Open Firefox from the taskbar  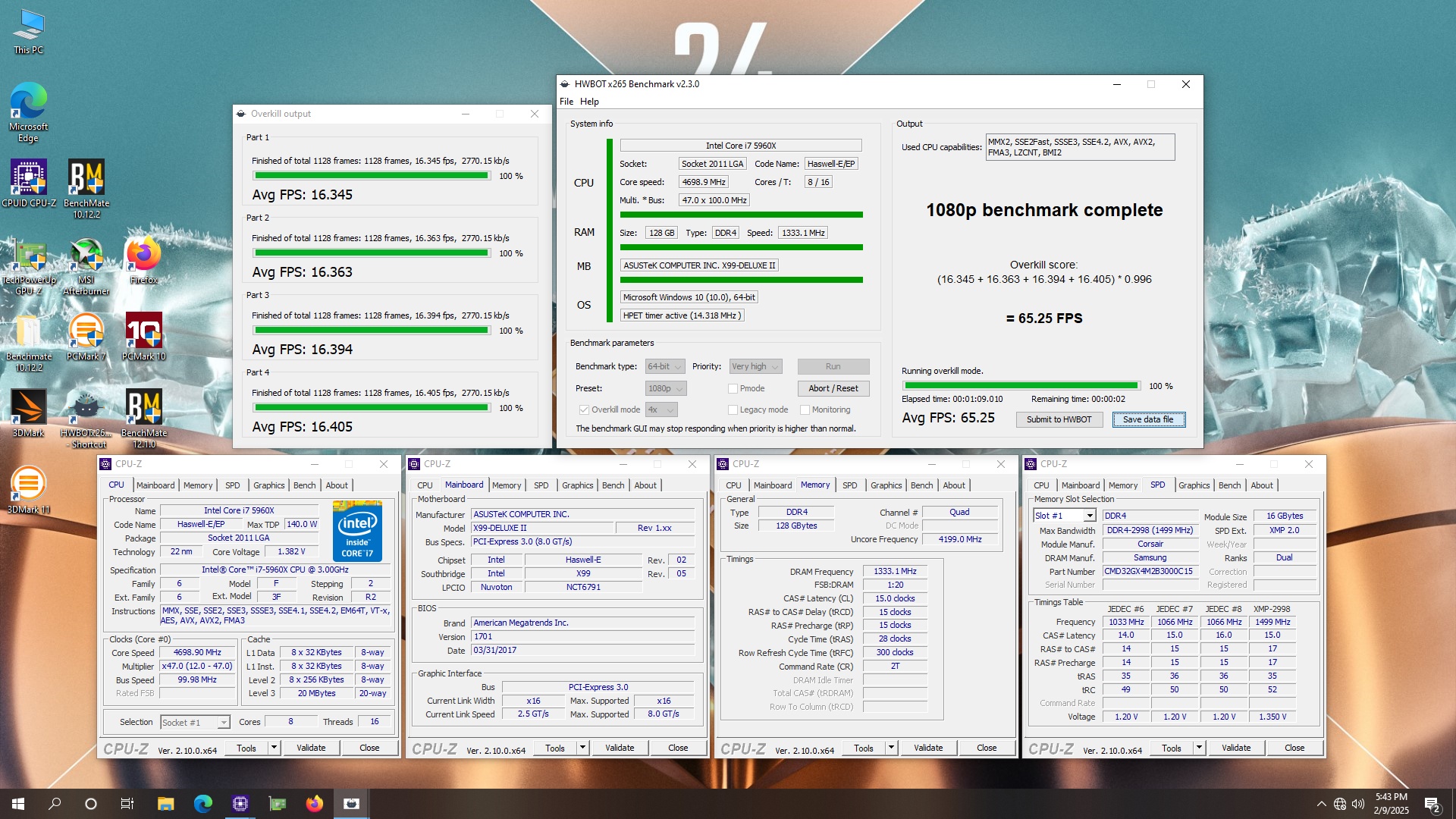point(314,804)
